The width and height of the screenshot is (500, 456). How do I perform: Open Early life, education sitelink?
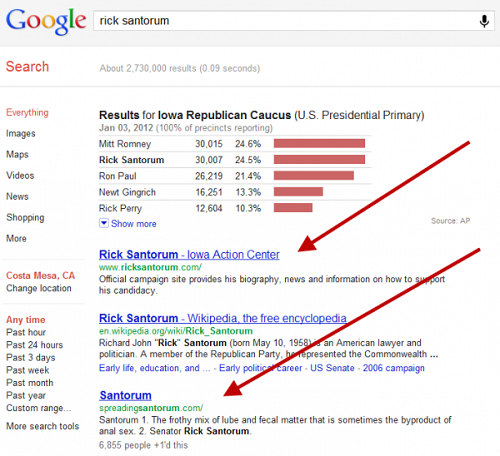pyautogui.click(x=155, y=368)
